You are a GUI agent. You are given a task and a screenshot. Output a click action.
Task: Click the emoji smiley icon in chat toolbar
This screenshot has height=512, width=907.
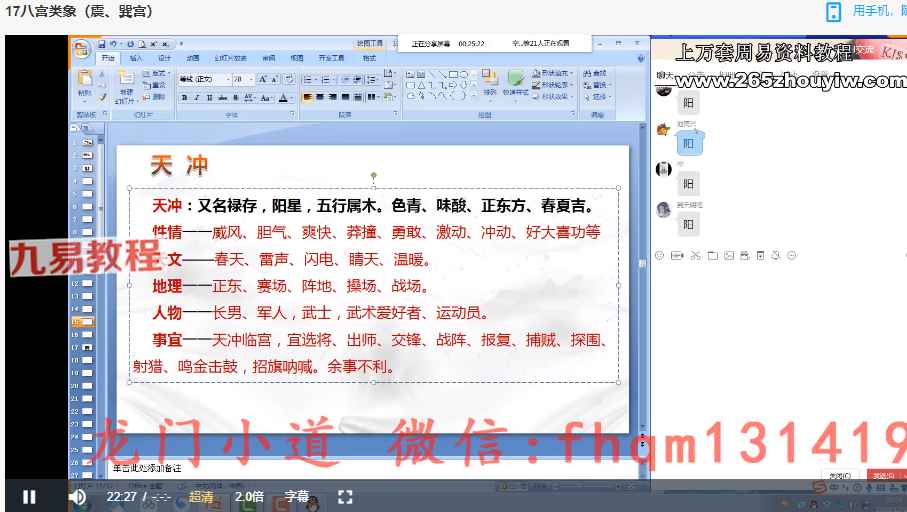point(659,255)
